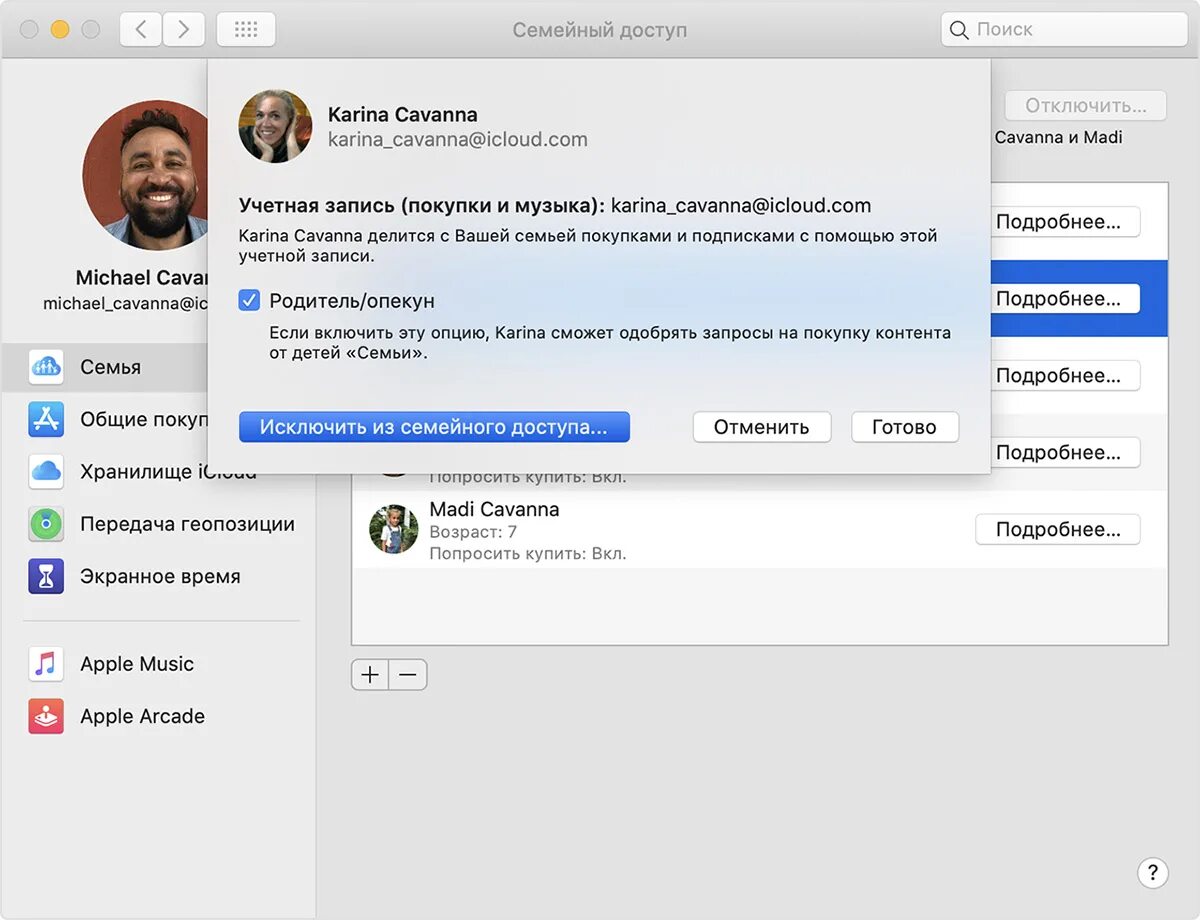This screenshot has height=920, width=1200.
Task: Open the Семья section in sidebar
Action: click(112, 367)
